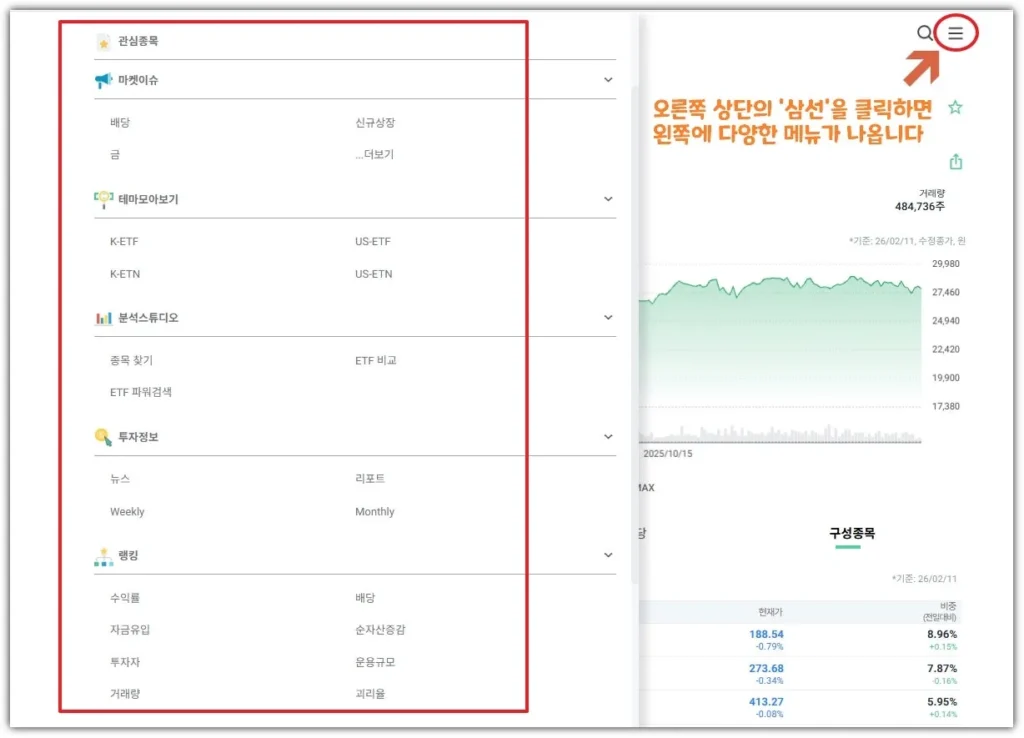
Task: Open the hamburger menu icon
Action: coord(956,34)
